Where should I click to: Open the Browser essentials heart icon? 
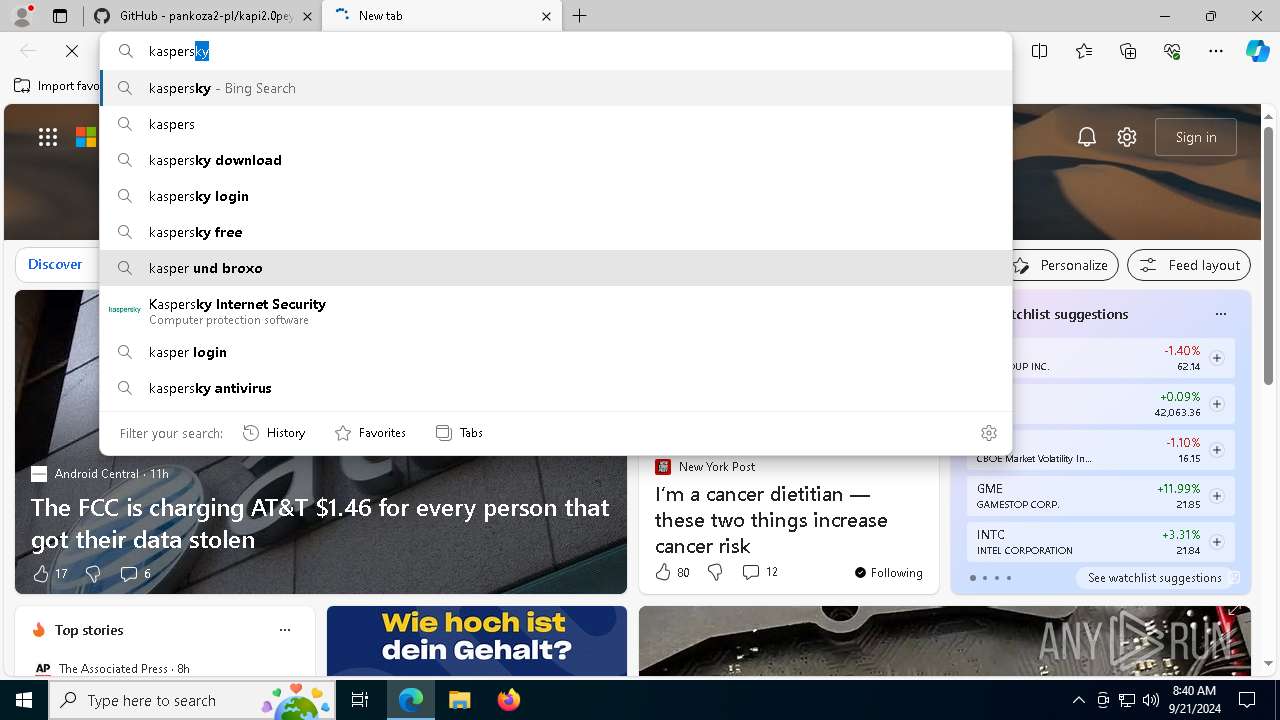coord(1172,51)
